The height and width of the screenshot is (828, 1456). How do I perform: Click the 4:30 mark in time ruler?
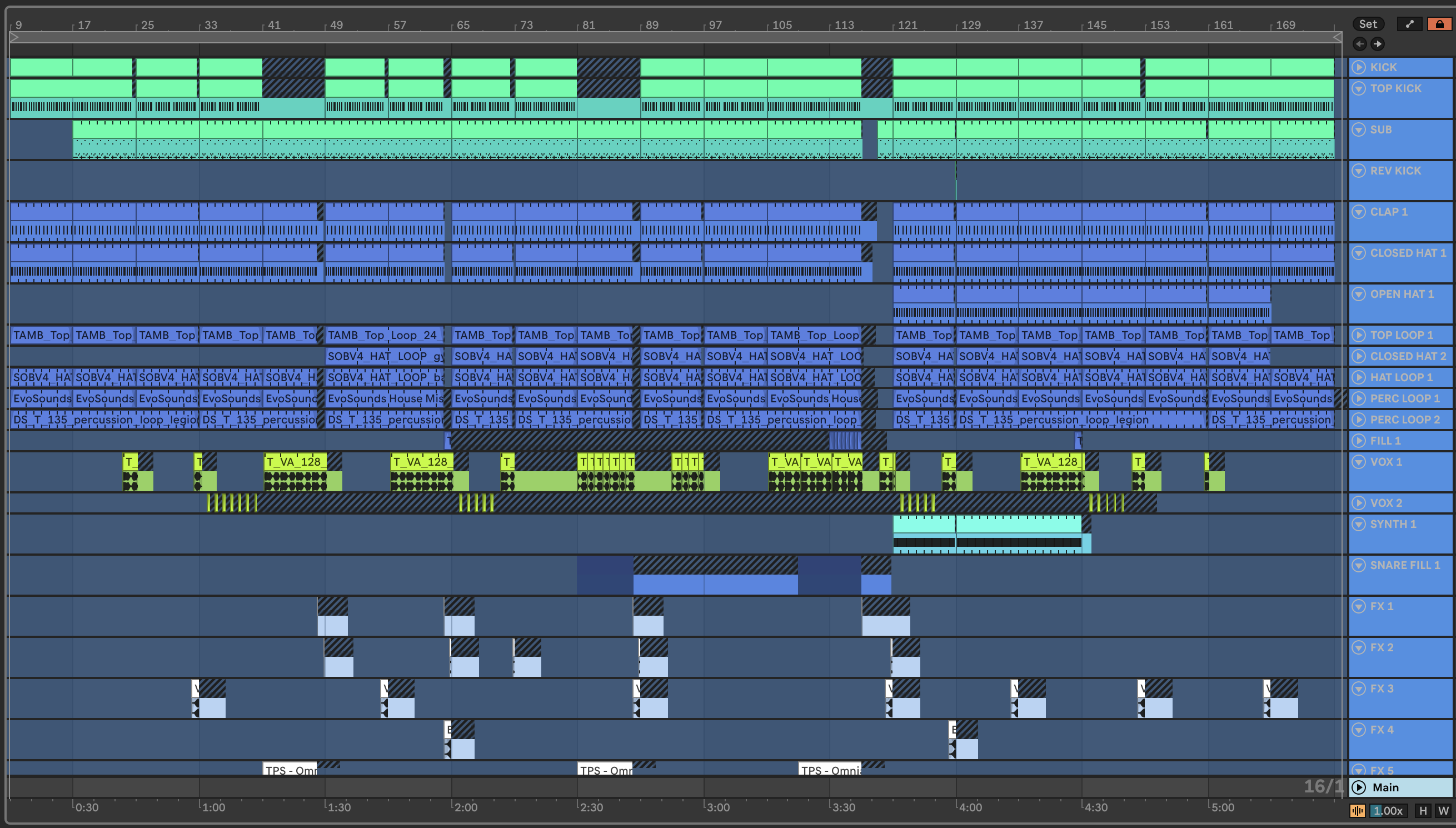tap(1095, 807)
